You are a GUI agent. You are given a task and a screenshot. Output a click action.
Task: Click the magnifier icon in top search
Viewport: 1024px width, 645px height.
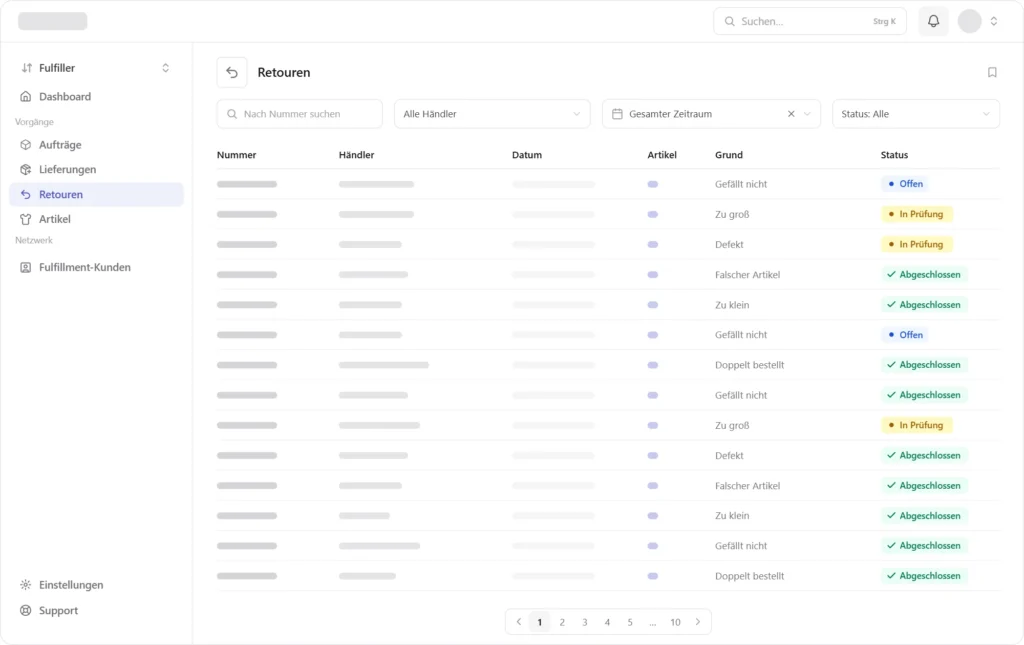(729, 22)
